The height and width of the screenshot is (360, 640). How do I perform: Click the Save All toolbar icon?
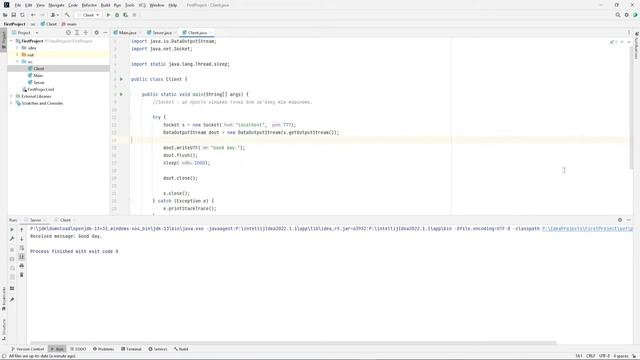(x=13, y=15)
